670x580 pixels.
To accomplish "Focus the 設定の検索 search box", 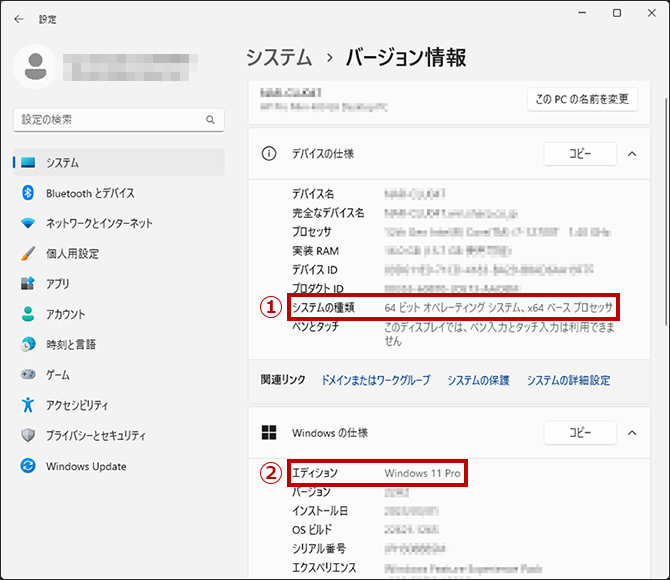I will pos(119,120).
